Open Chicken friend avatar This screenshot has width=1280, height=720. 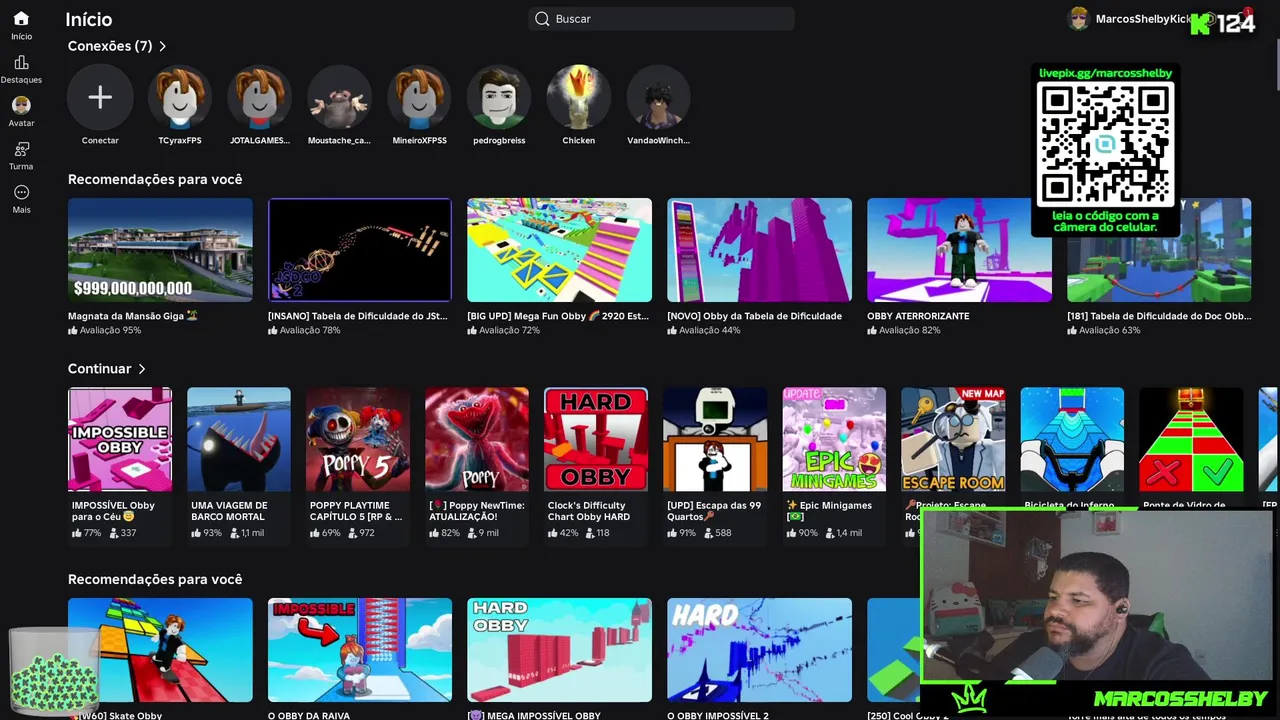tap(578, 97)
